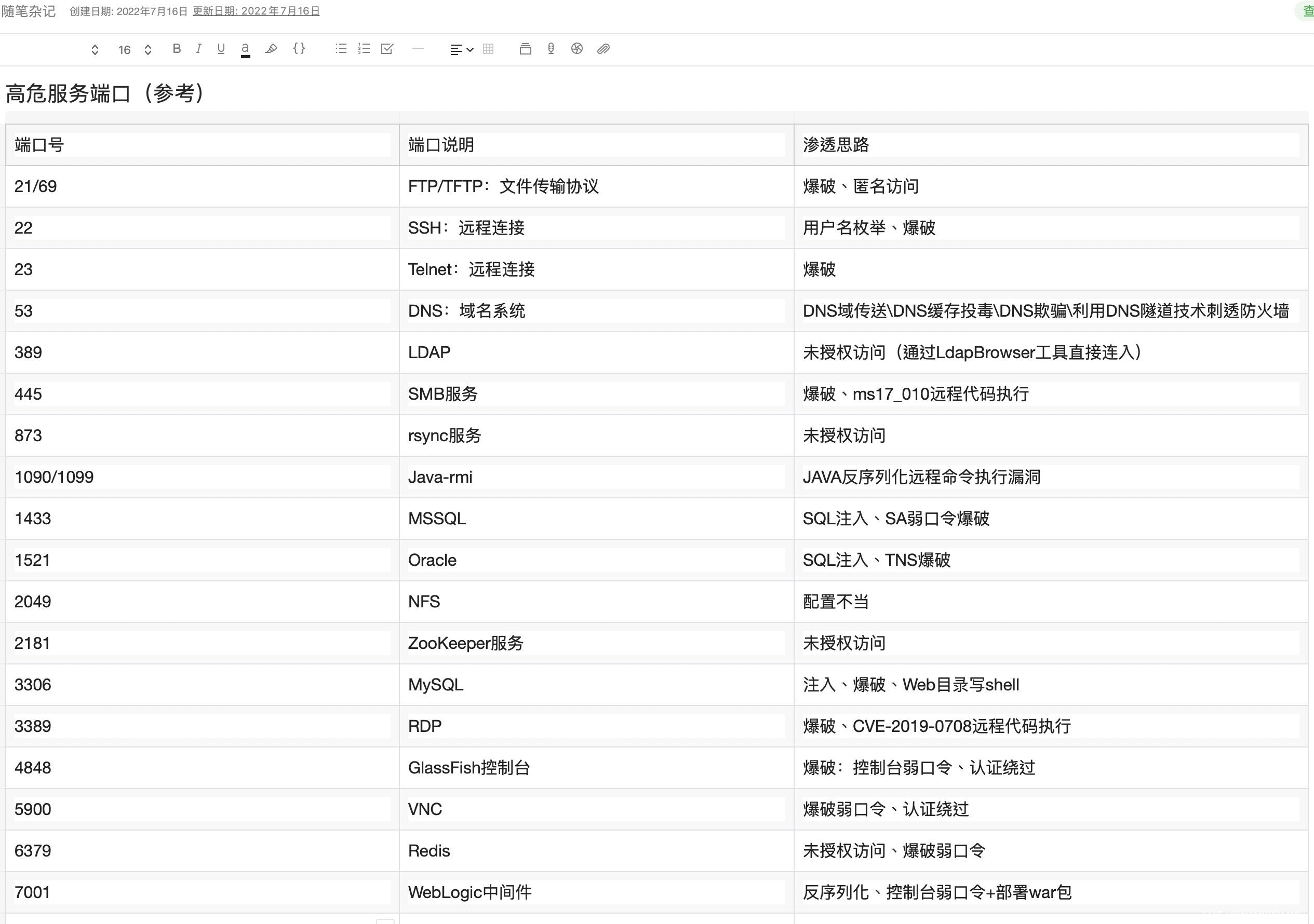Click the DNS：域名系统 cell
This screenshot has height=924, width=1314.
coord(596,310)
